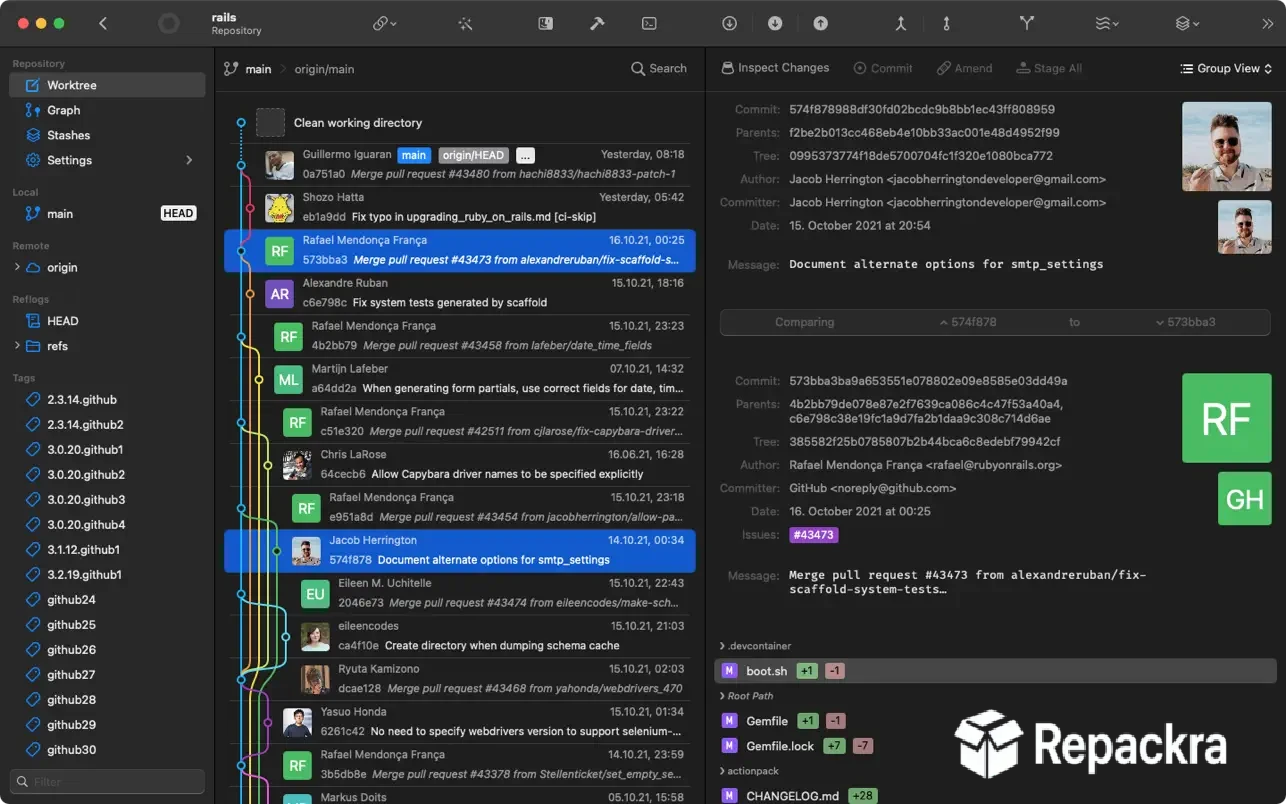Image resolution: width=1286 pixels, height=804 pixels.
Task: Click the Commit button
Action: pyautogui.click(x=883, y=68)
